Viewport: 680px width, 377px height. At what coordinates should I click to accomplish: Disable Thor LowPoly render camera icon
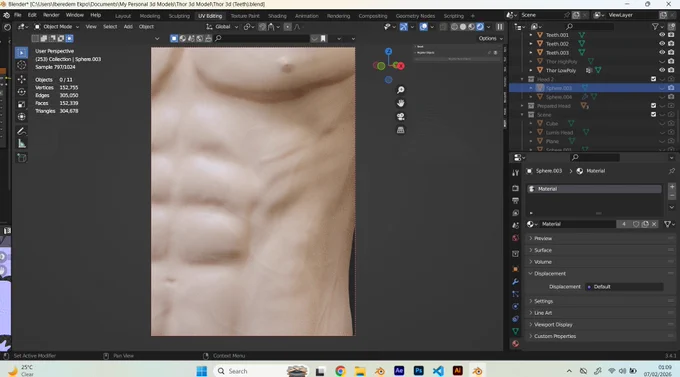pos(671,70)
